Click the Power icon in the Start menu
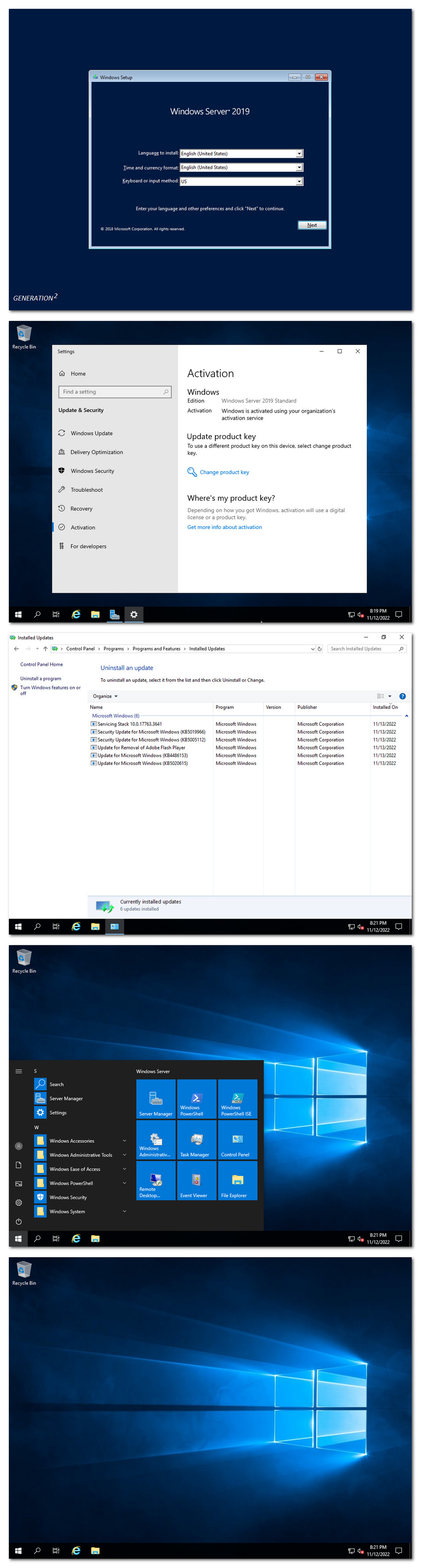The height and width of the screenshot is (1568, 421). click(x=19, y=1222)
